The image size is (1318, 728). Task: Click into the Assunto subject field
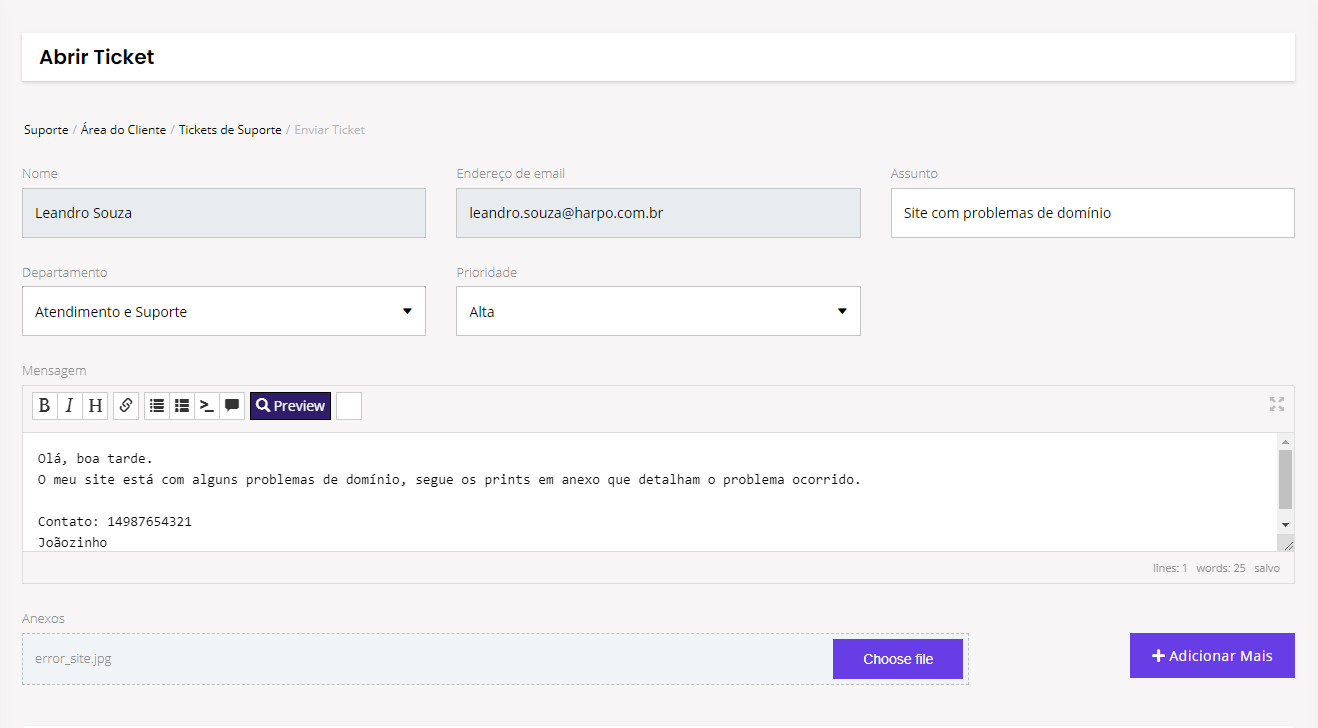pyautogui.click(x=1092, y=213)
